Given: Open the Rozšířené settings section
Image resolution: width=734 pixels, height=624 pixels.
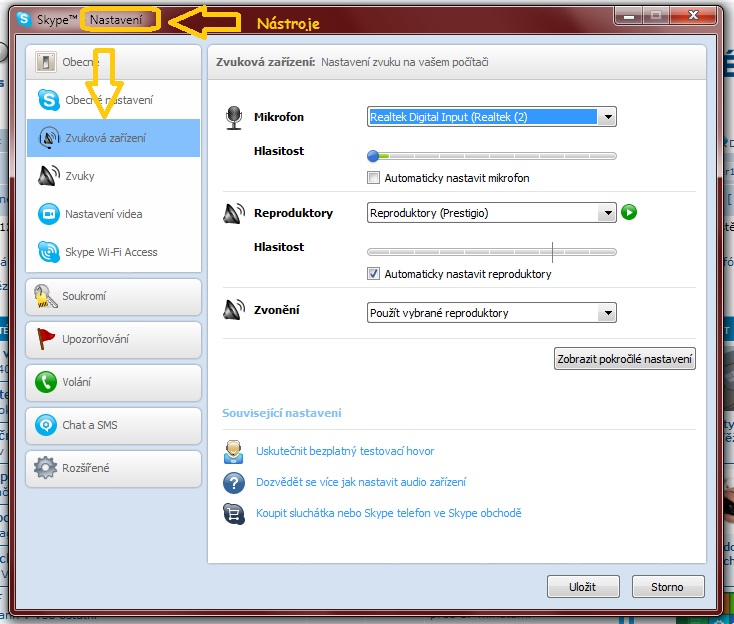Looking at the screenshot, I should (x=113, y=468).
